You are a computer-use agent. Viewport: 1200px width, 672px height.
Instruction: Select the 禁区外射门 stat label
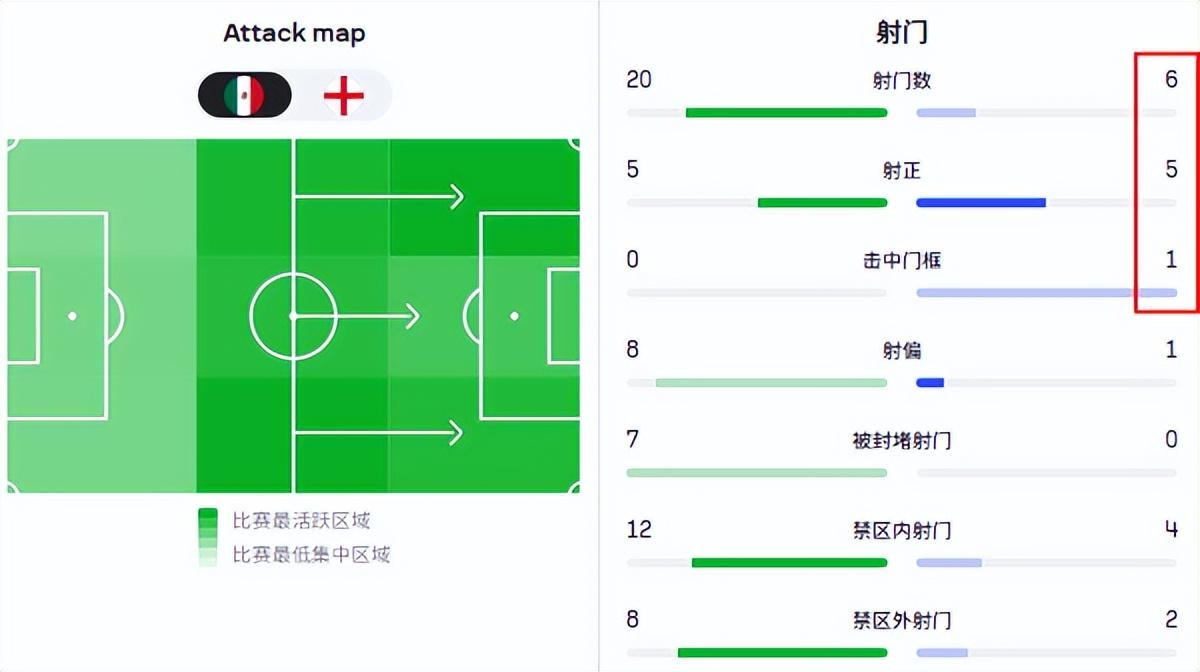(902, 620)
